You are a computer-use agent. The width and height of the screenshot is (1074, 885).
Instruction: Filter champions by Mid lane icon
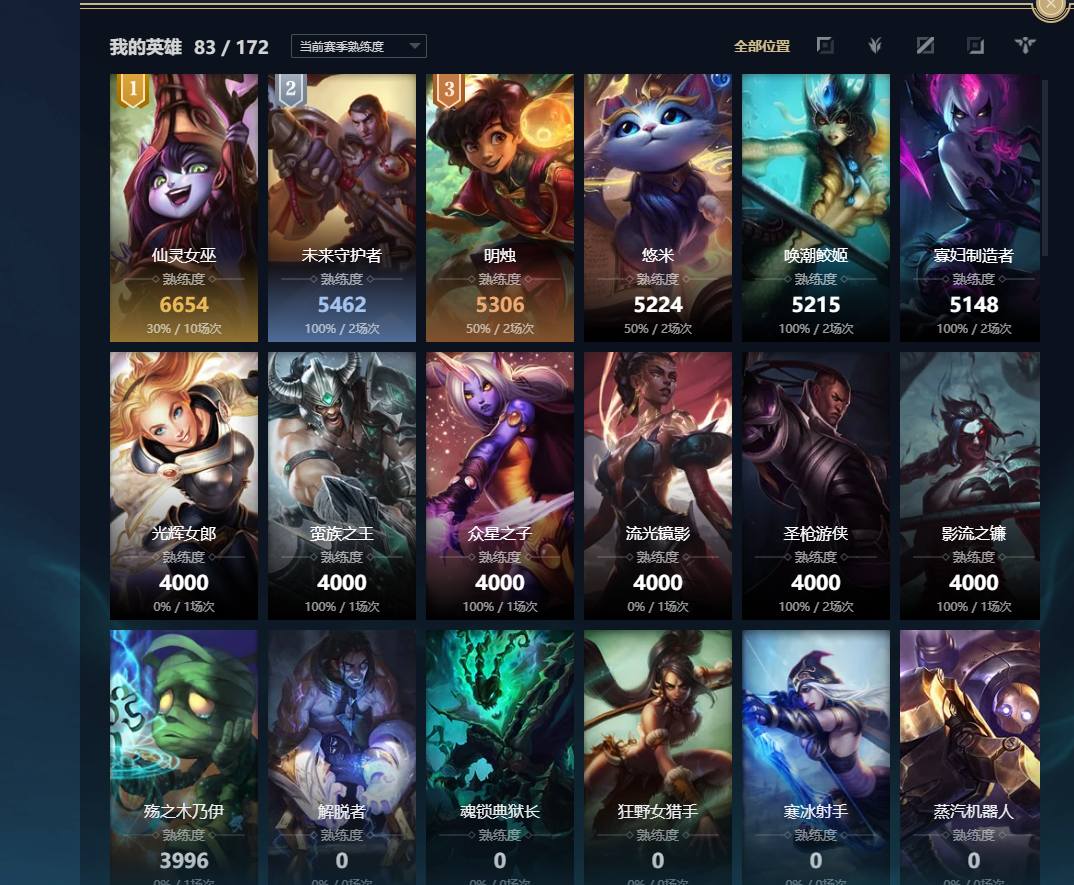point(925,46)
